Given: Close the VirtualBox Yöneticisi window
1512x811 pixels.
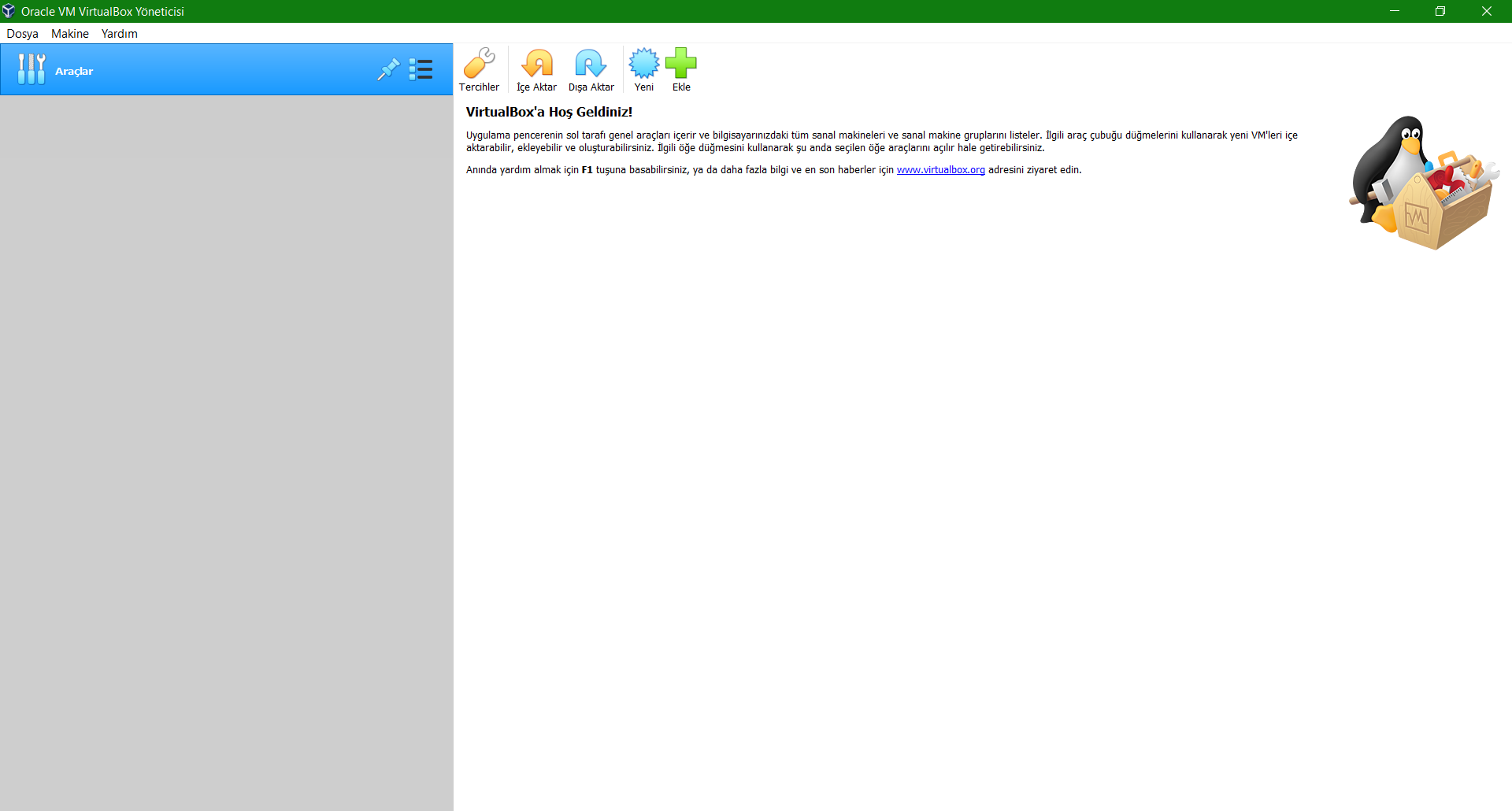Looking at the screenshot, I should point(1487,11).
